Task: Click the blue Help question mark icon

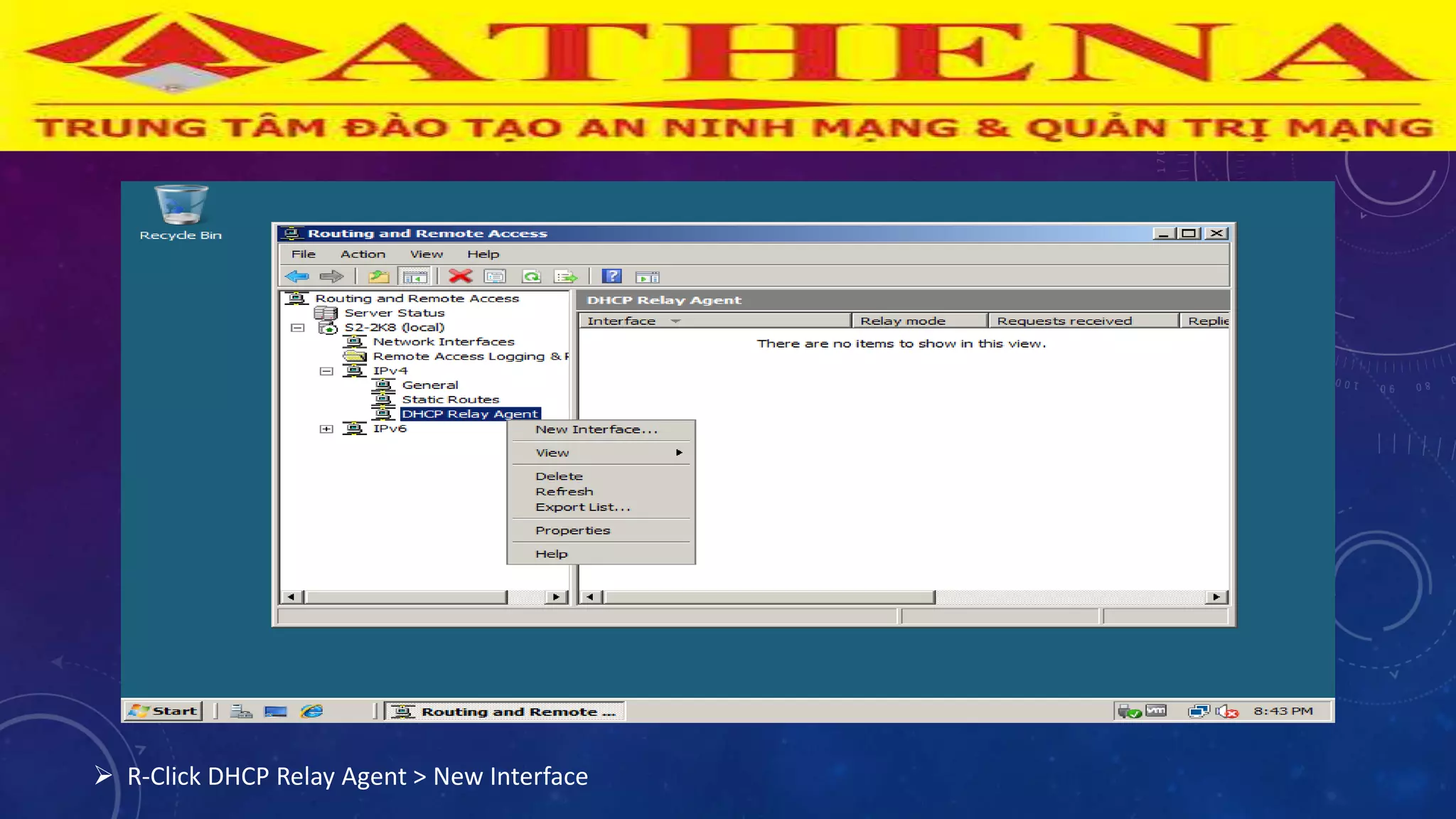Action: click(x=611, y=277)
